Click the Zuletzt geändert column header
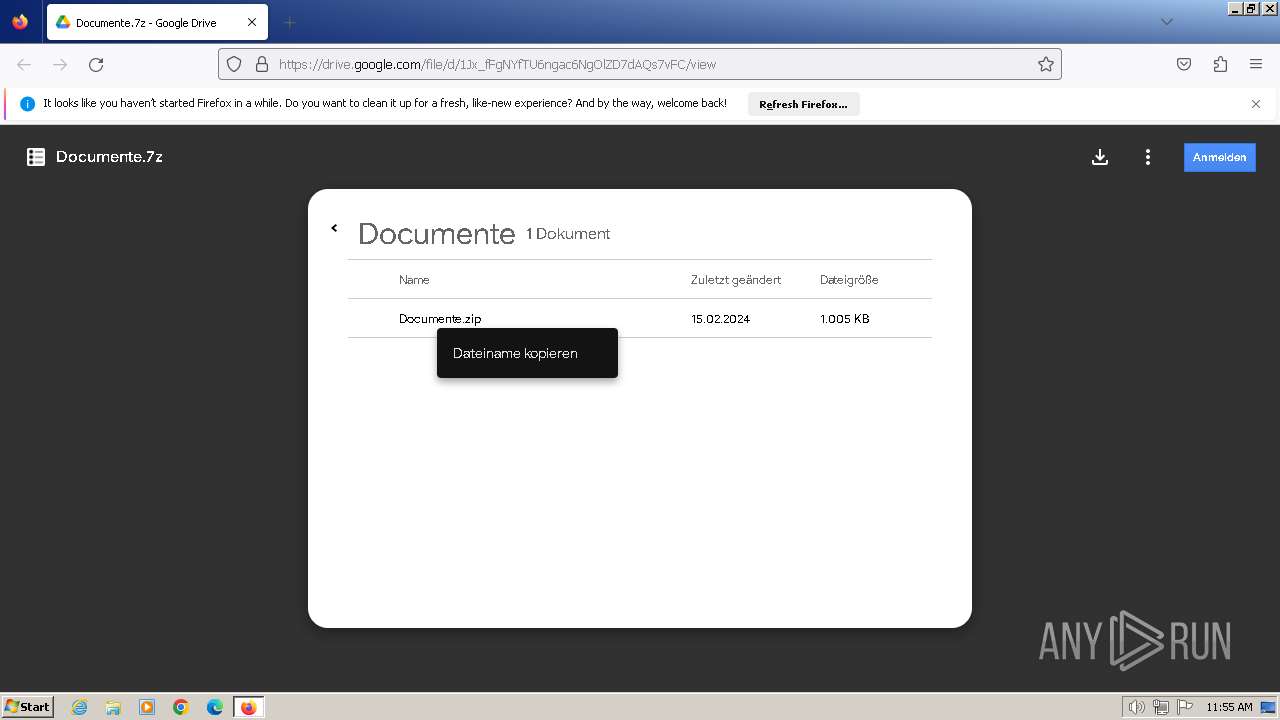The width and height of the screenshot is (1280, 720). pos(736,280)
